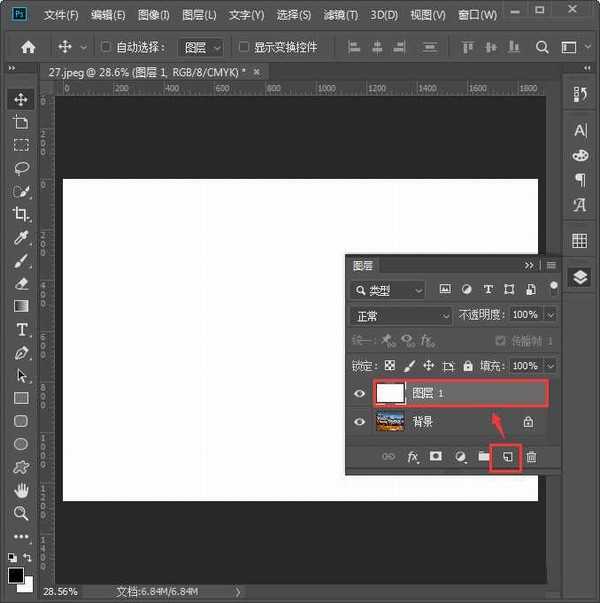
Task: Click the delete layer trash icon
Action: [x=532, y=457]
